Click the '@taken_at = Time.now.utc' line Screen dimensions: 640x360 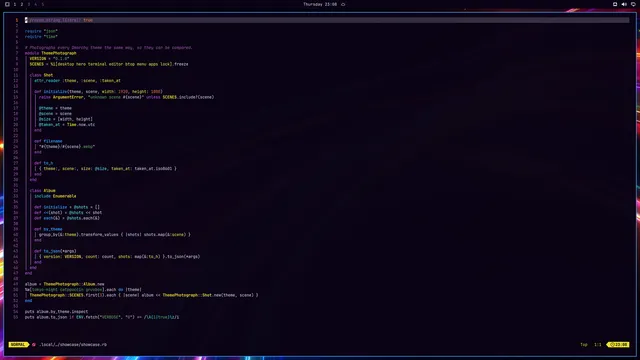pos(67,124)
